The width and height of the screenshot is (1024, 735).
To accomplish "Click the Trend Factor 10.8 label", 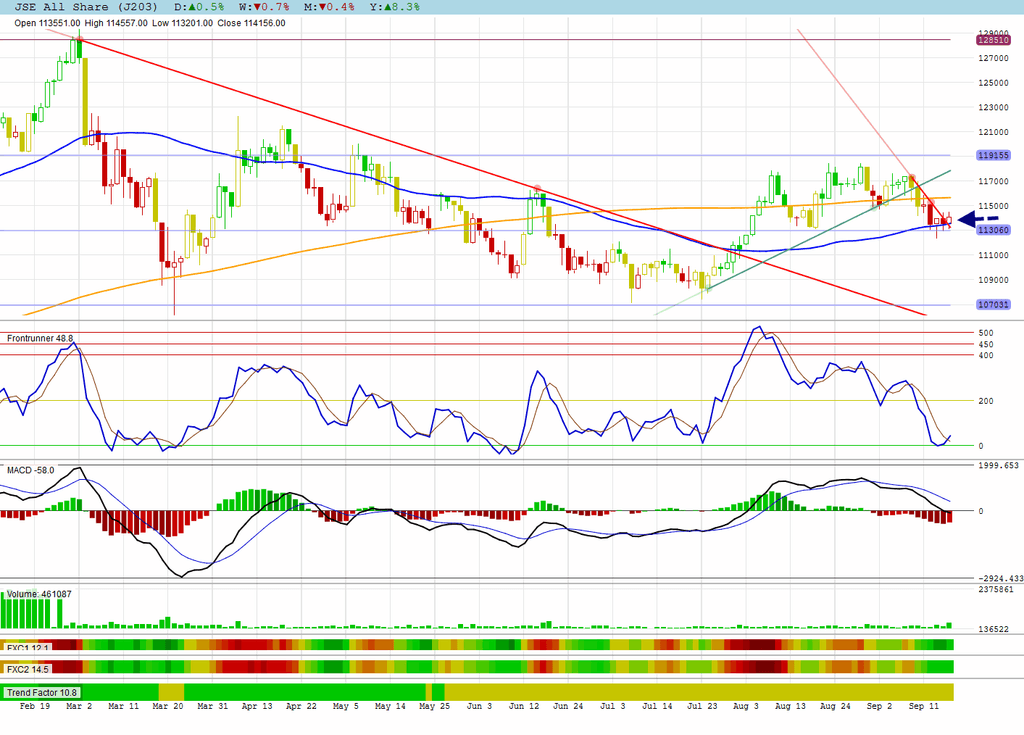I will click(x=42, y=693).
